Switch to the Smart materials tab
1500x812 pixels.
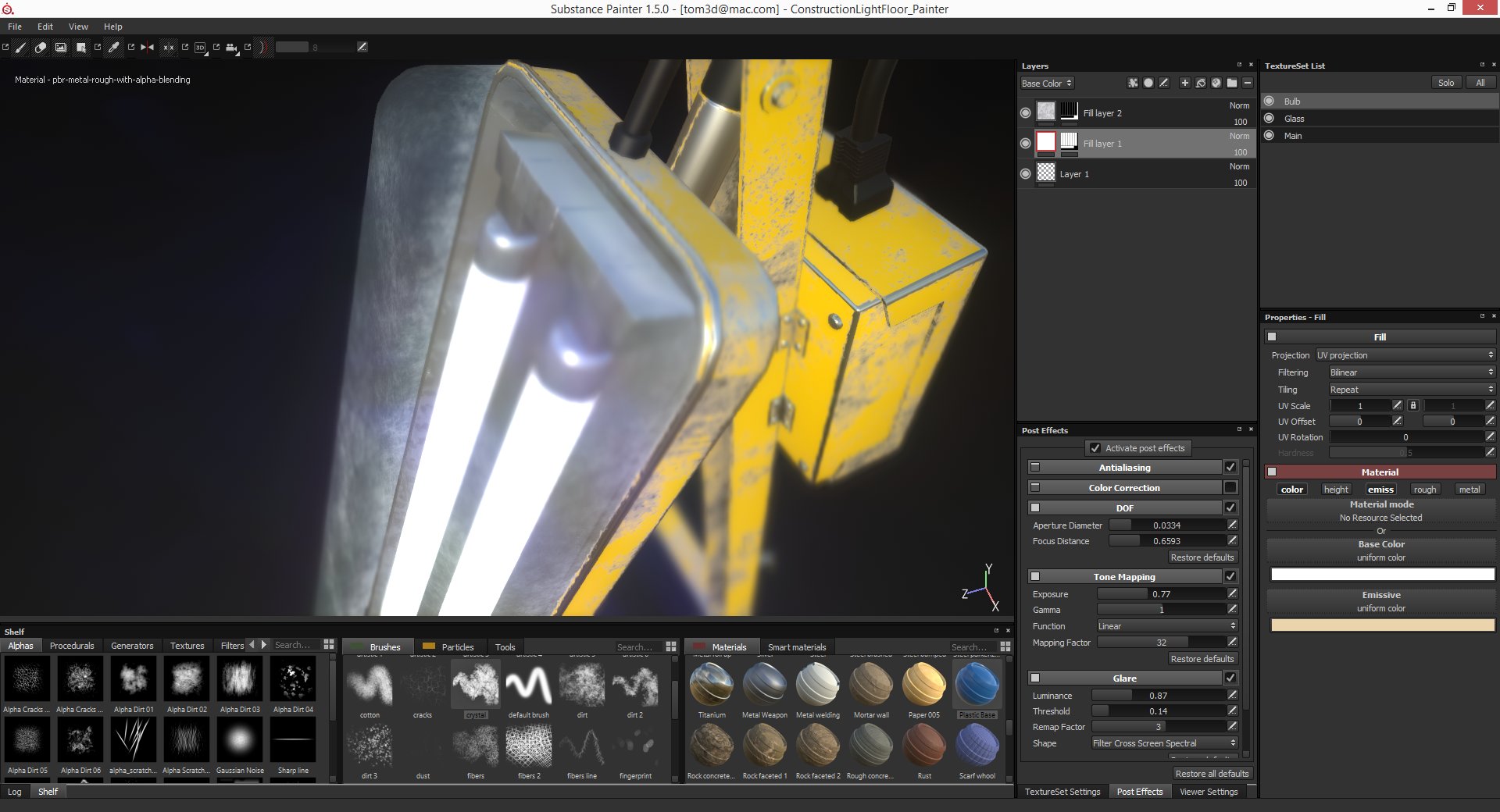[x=797, y=646]
